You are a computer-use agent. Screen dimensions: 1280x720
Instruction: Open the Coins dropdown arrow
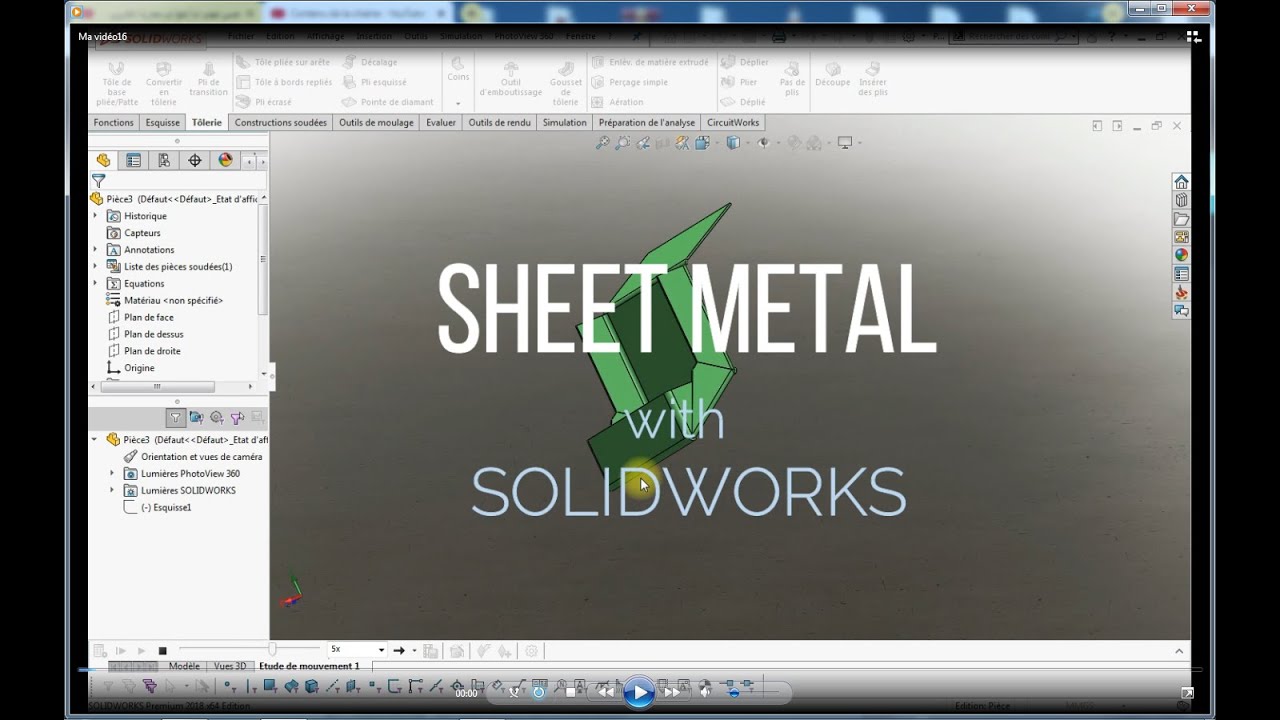pyautogui.click(x=458, y=103)
